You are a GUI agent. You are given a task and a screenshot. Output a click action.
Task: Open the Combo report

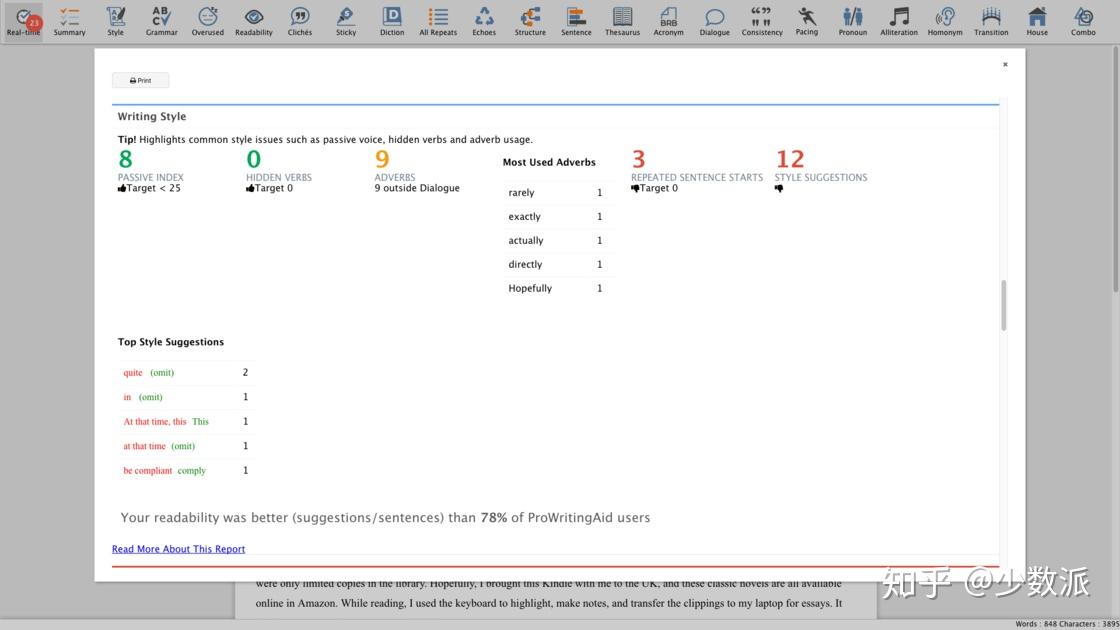pos(1083,21)
